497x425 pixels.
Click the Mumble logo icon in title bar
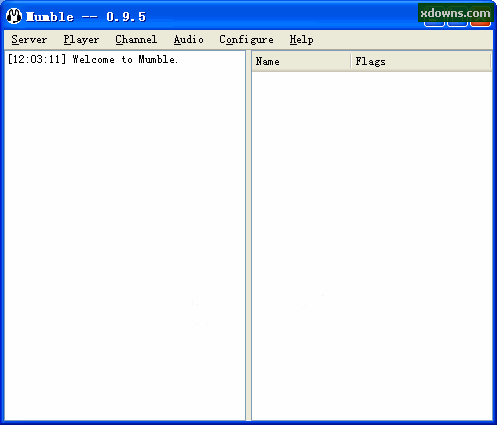pos(14,16)
